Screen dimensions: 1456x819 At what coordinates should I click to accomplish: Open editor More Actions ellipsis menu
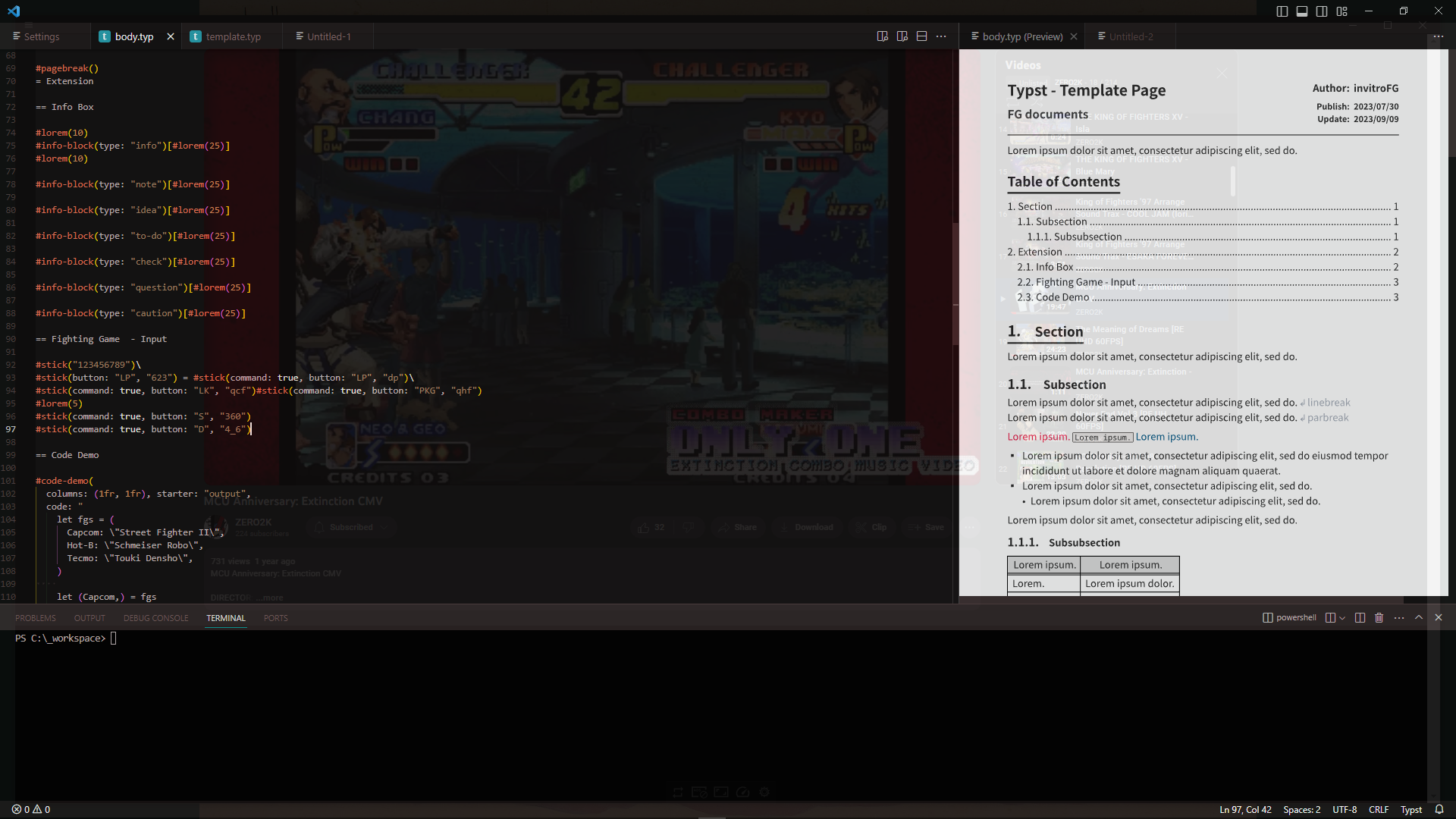(941, 36)
